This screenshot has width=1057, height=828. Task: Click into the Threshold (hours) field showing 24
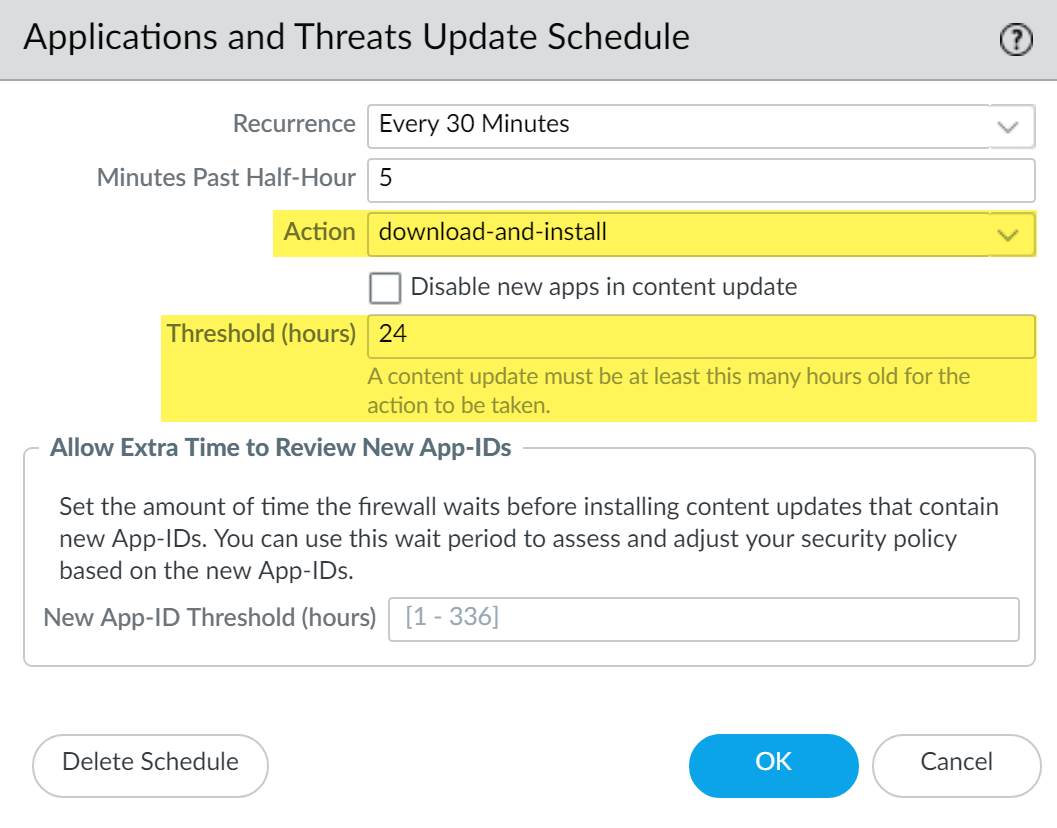click(700, 334)
